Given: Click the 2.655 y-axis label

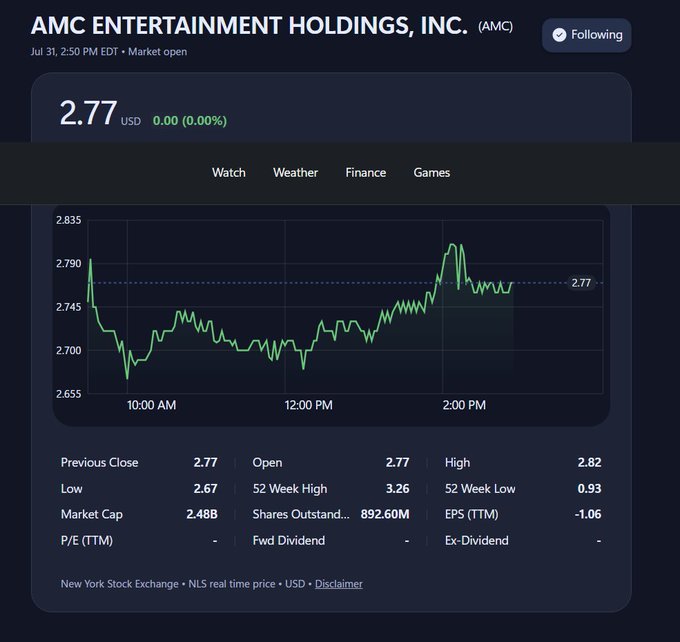Looking at the screenshot, I should coord(69,394).
